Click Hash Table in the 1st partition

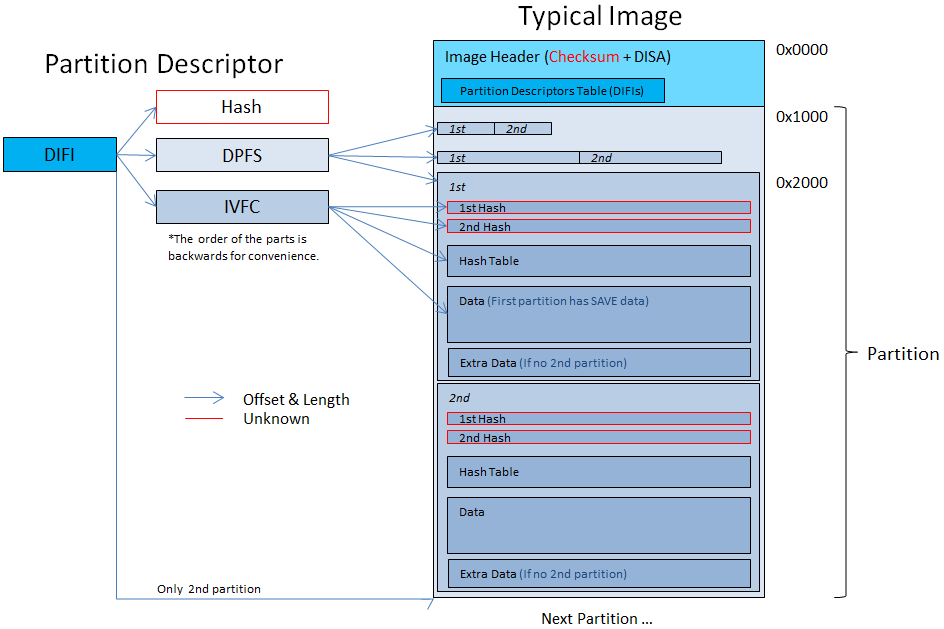tap(598, 261)
